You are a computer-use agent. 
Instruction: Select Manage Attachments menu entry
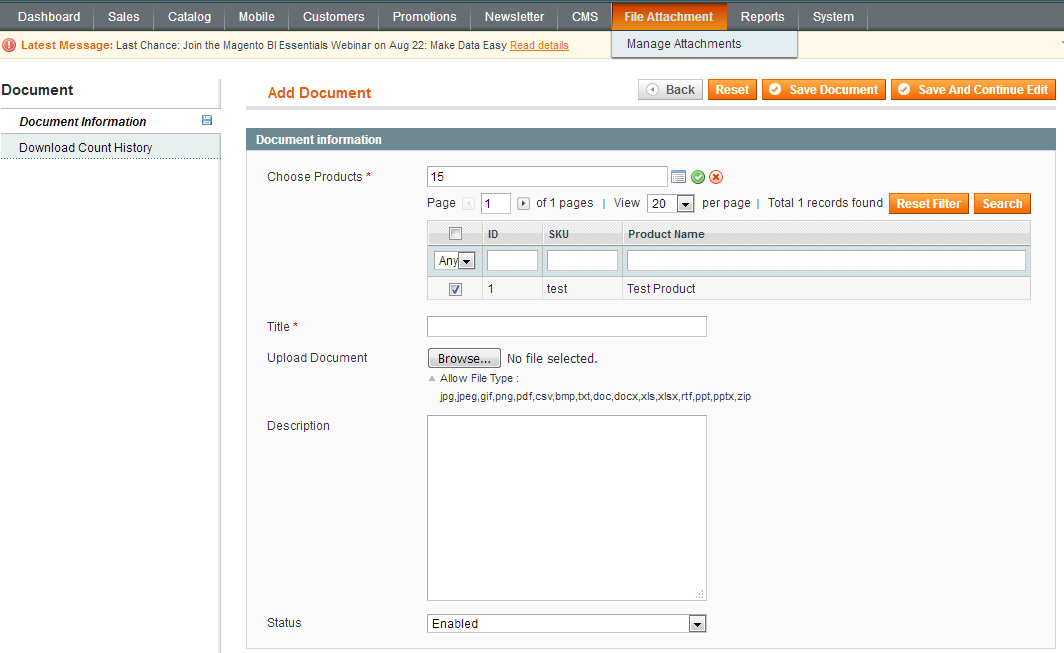click(684, 44)
